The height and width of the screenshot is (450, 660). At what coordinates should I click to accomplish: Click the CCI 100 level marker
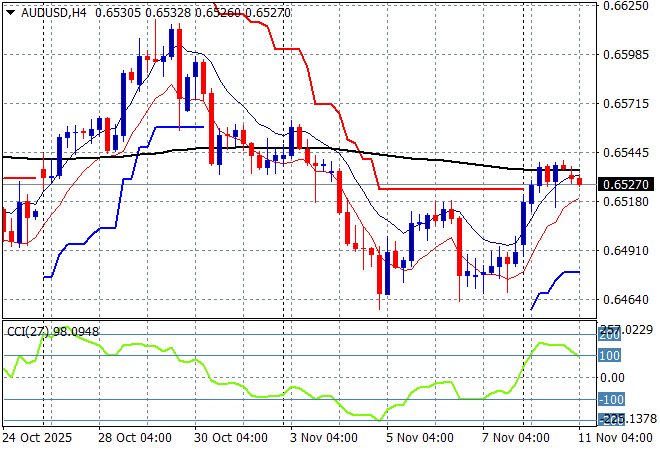[x=609, y=356]
